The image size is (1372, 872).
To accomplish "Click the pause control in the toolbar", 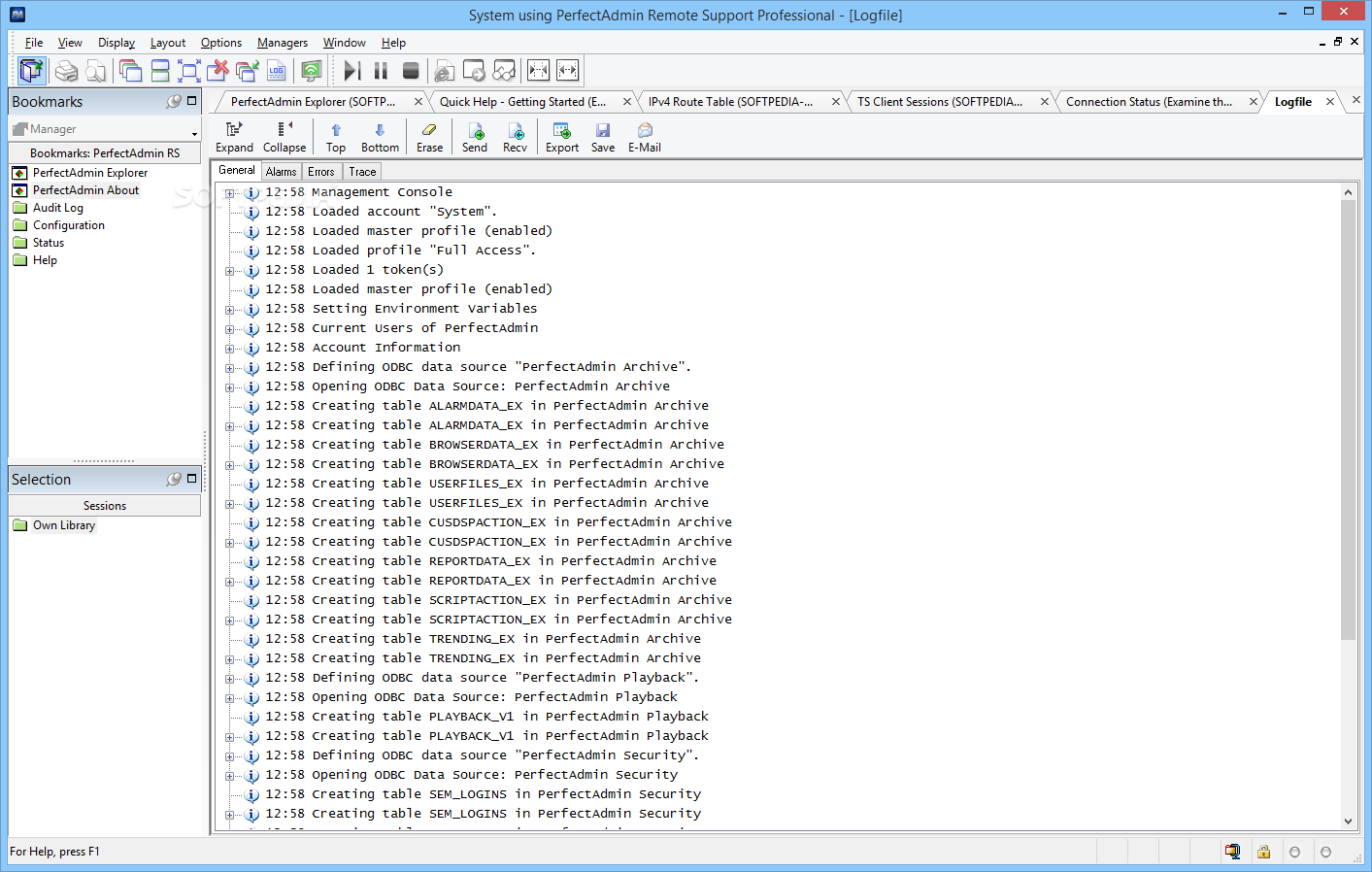I will click(381, 71).
